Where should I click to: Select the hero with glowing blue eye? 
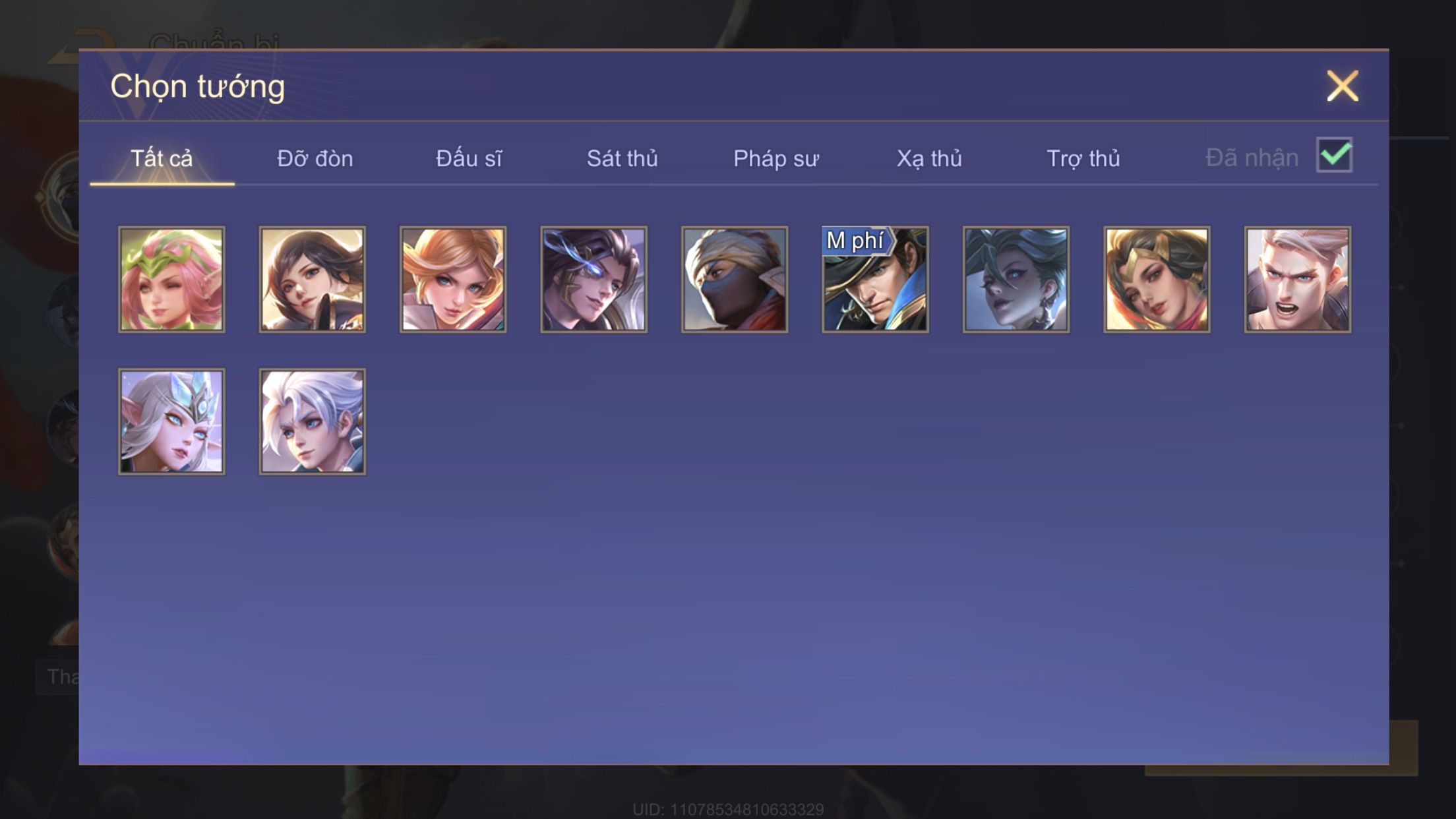tap(593, 280)
